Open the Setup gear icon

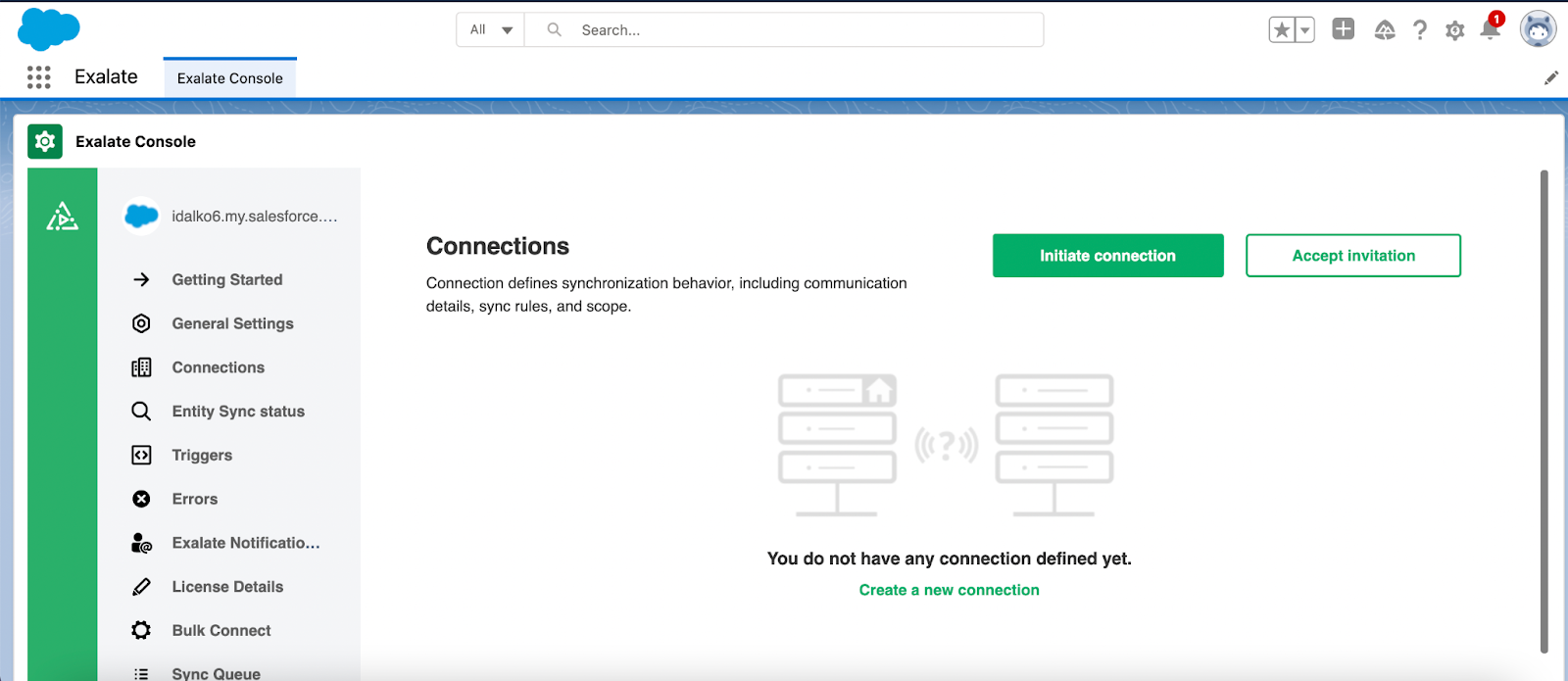[1455, 30]
